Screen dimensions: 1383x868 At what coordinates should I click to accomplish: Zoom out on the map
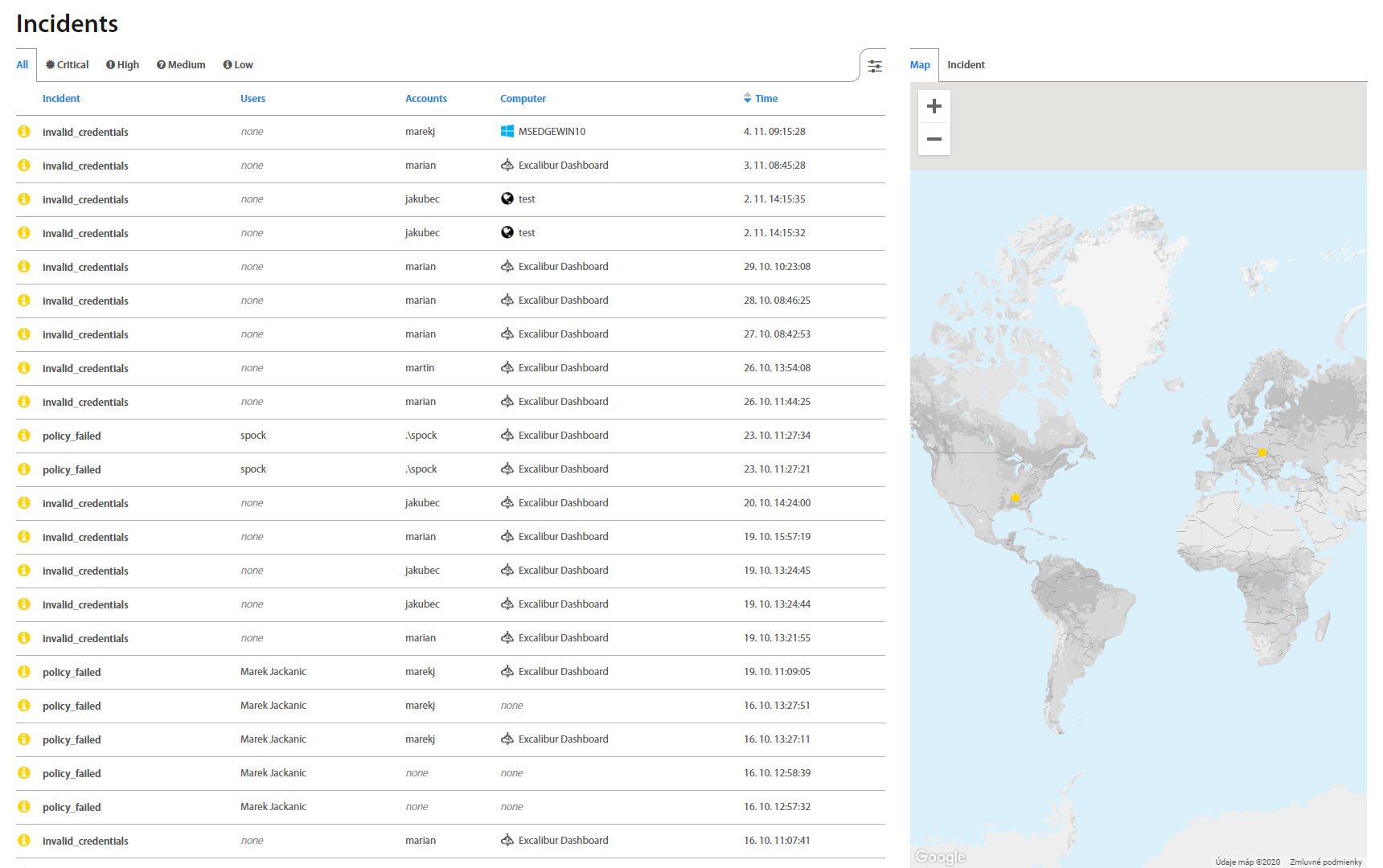click(934, 139)
